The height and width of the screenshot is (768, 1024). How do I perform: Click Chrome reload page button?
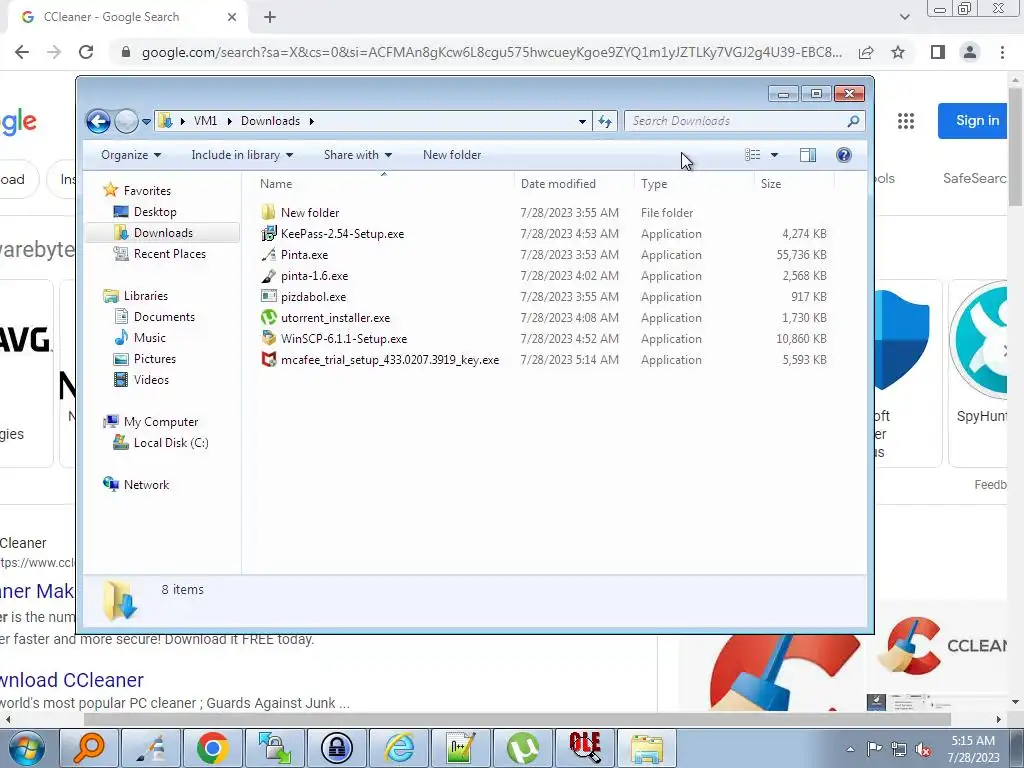(86, 52)
